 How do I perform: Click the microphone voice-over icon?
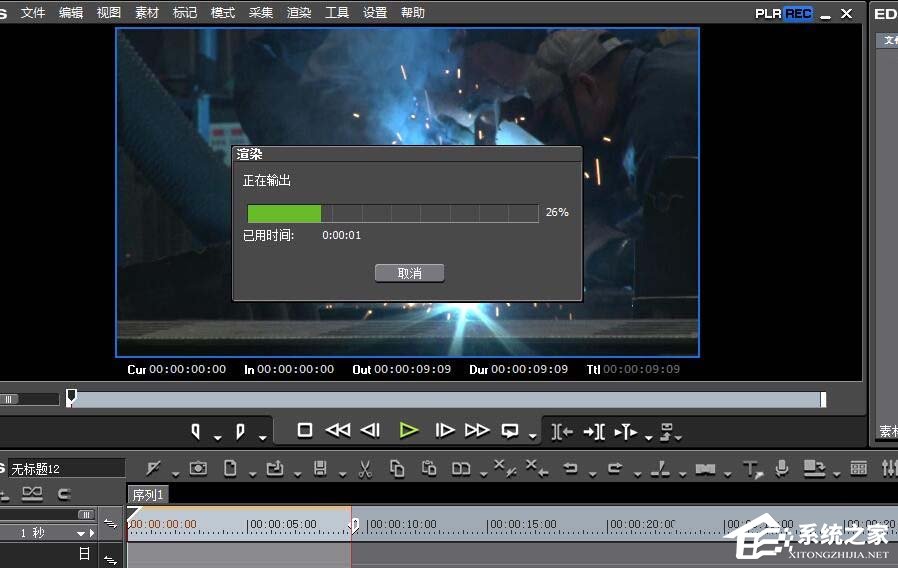[x=782, y=468]
